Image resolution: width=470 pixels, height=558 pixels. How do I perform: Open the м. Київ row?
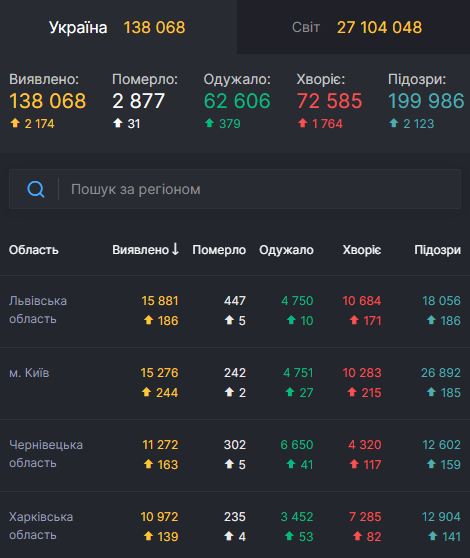[x=235, y=383]
